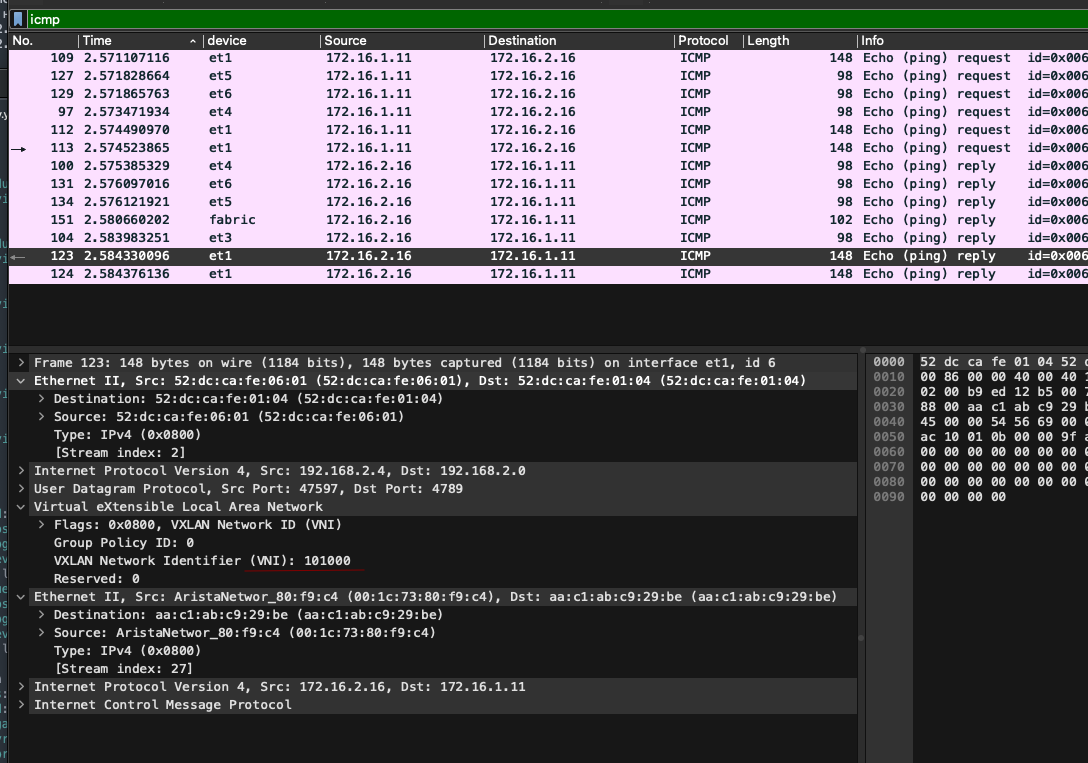1088x763 pixels.
Task: Expand the VXLAN Flags 0x0800 field
Action: (x=42, y=525)
